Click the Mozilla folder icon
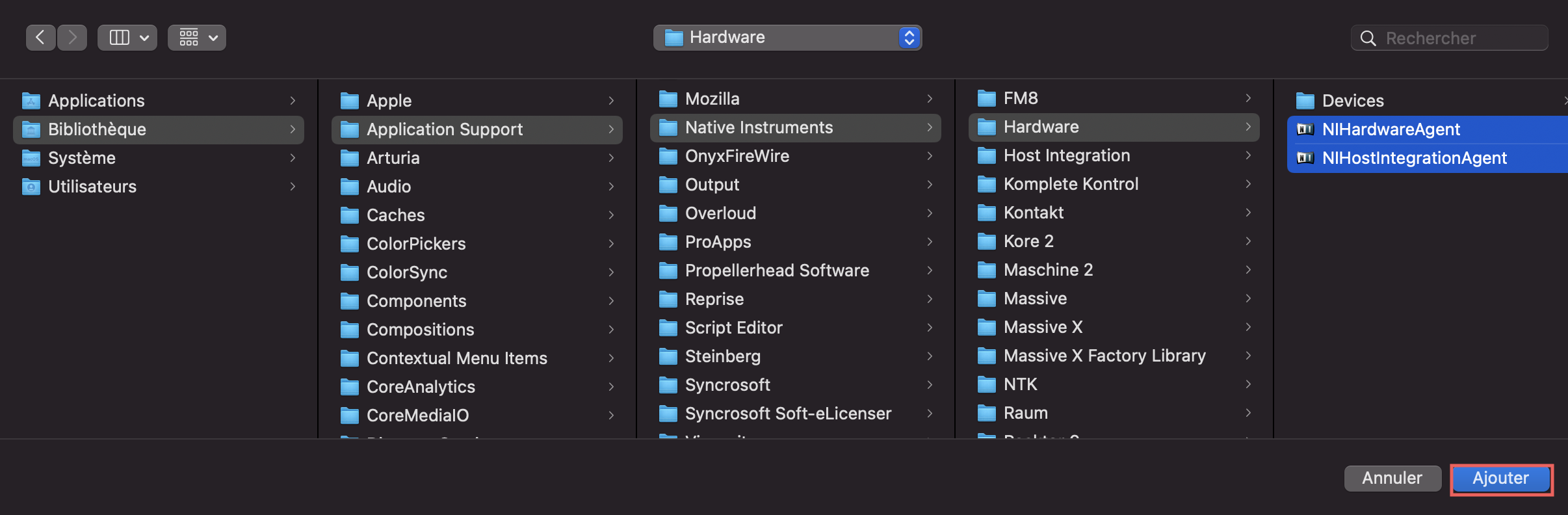The height and width of the screenshot is (515, 1568). [x=668, y=99]
